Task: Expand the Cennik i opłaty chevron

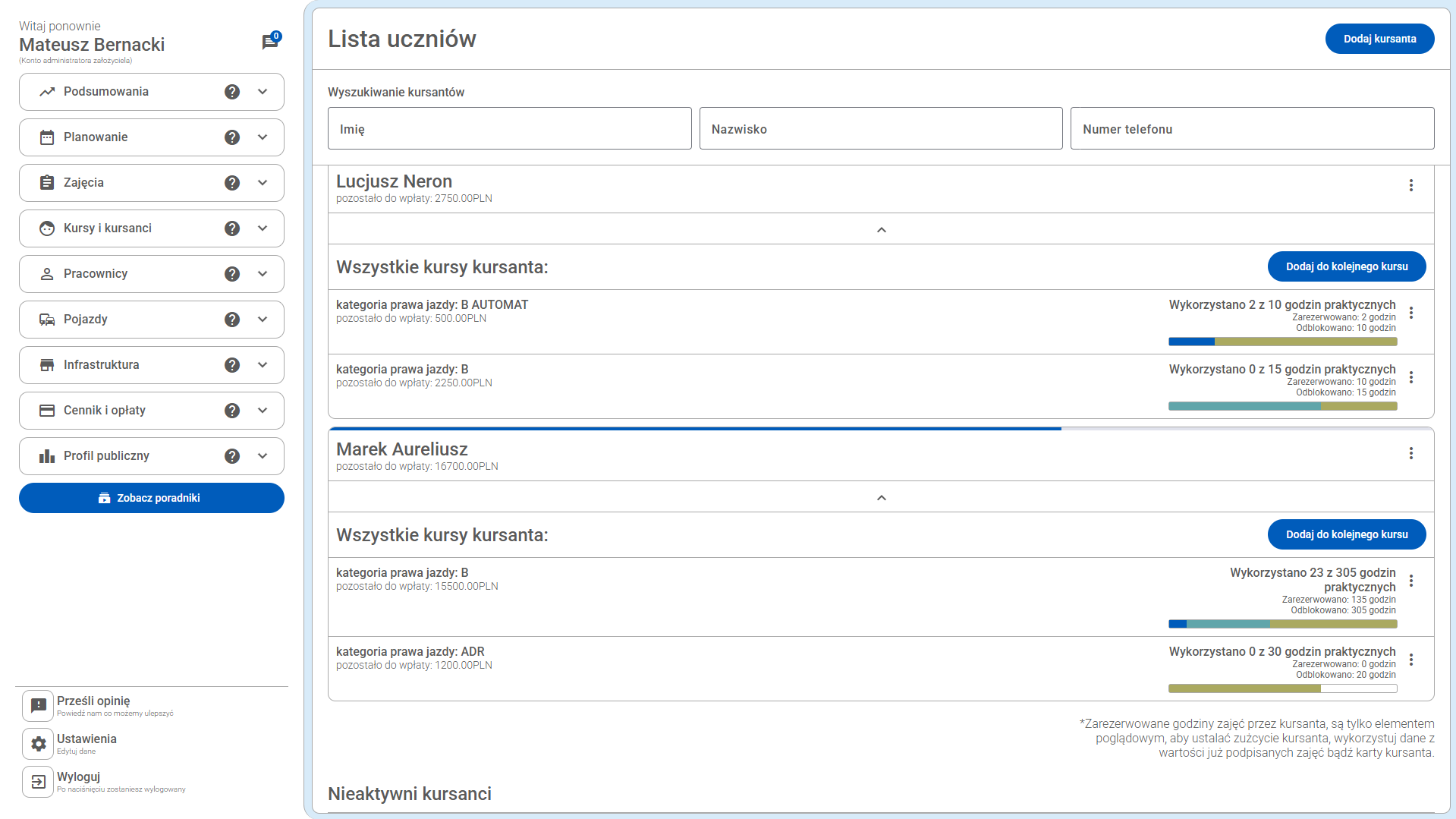Action: [x=263, y=411]
